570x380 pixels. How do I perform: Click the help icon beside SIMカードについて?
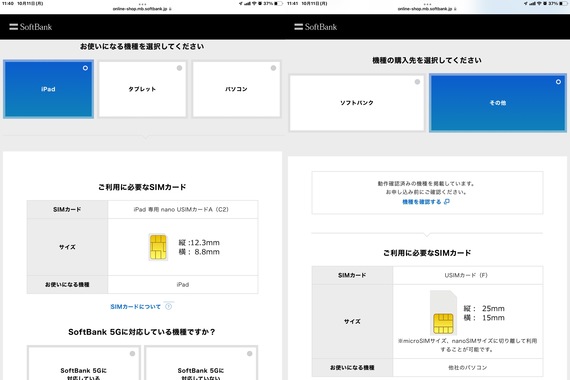point(168,307)
